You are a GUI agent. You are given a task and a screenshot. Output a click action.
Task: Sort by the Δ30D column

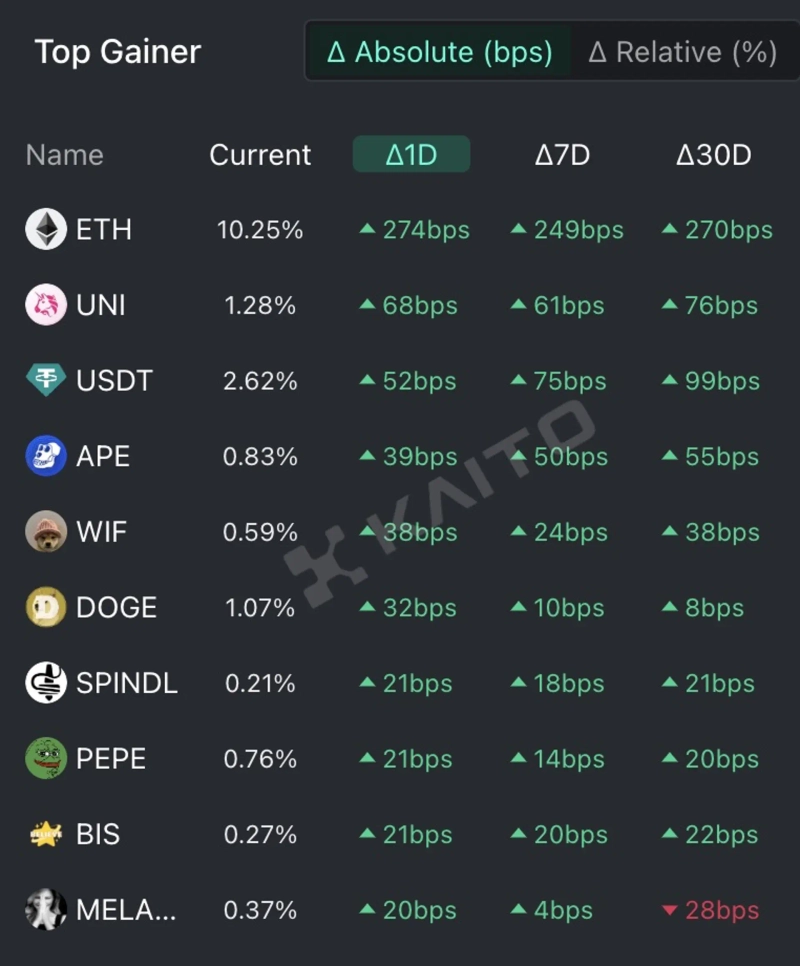tap(713, 155)
